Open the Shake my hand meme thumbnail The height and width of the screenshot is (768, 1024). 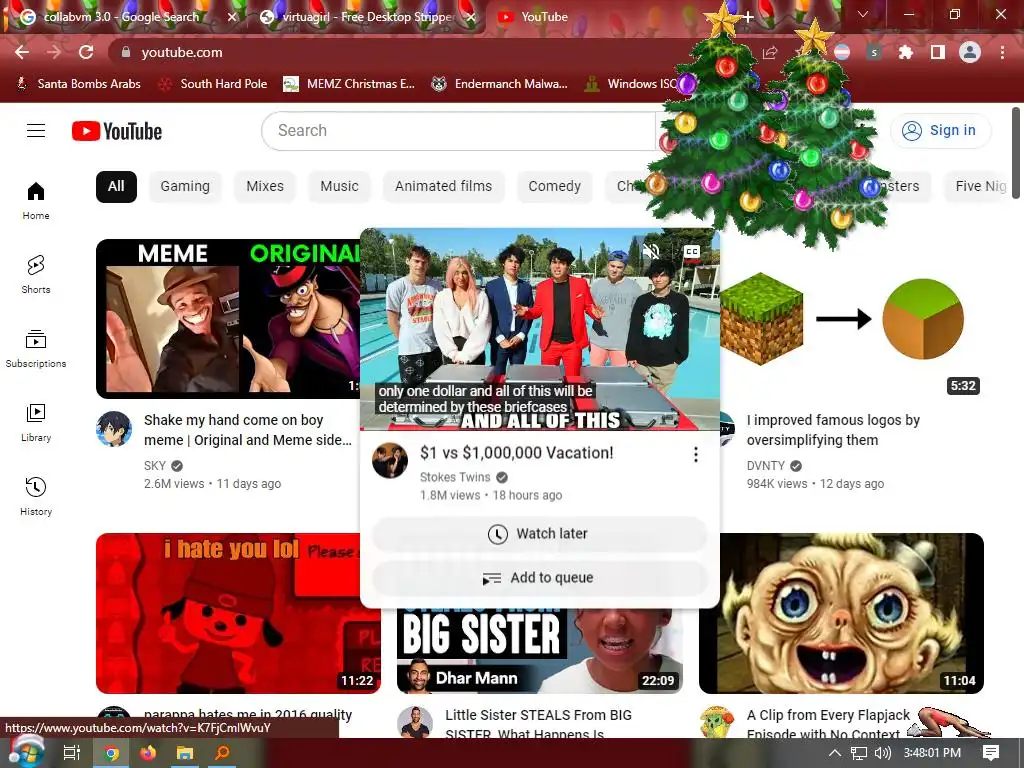point(228,319)
